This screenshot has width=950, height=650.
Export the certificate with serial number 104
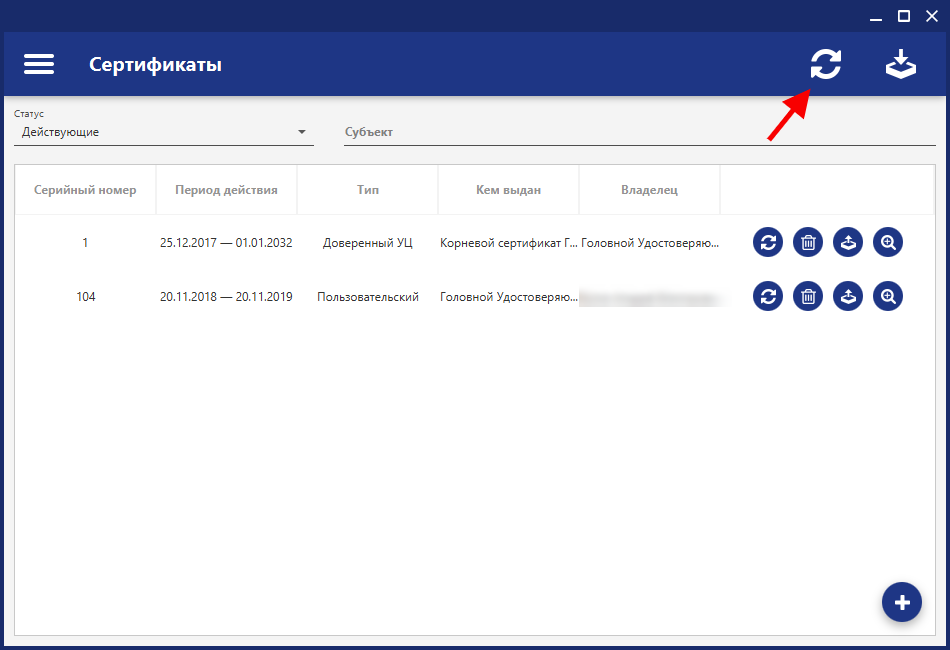click(848, 296)
